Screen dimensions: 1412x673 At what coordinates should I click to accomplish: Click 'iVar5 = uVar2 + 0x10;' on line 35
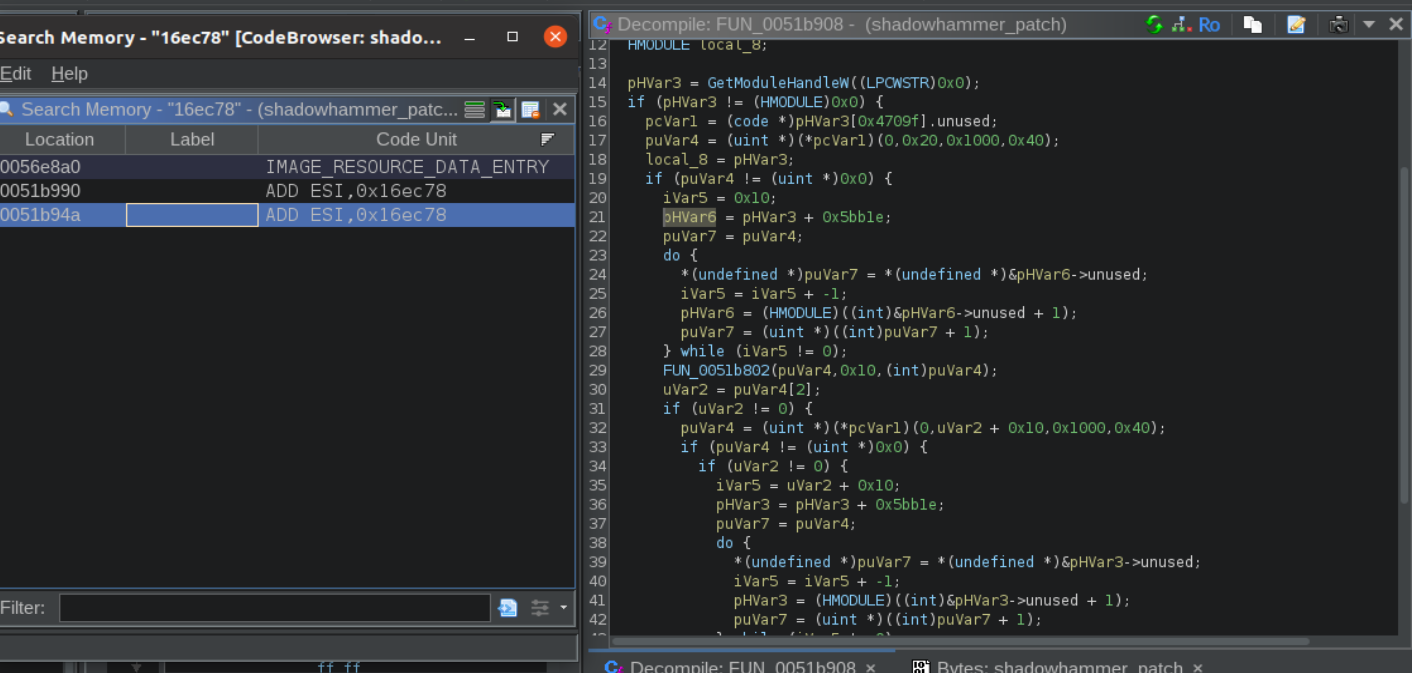tap(808, 486)
